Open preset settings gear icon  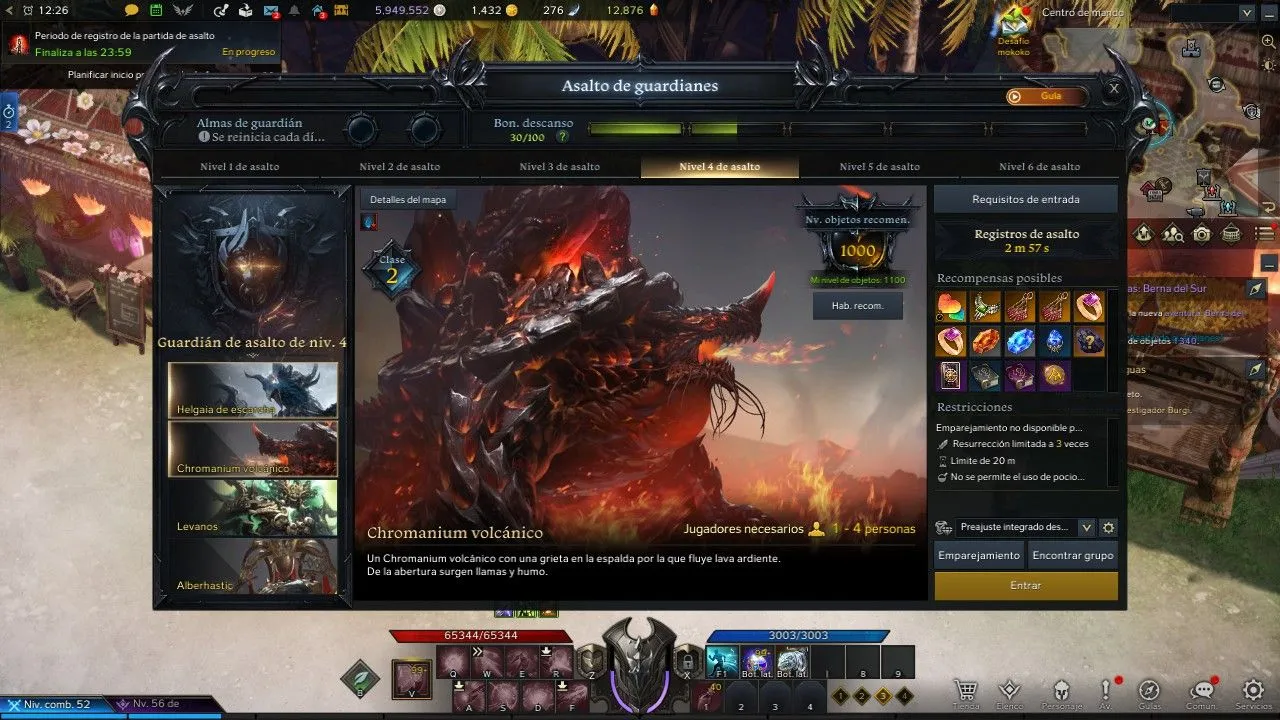1108,527
